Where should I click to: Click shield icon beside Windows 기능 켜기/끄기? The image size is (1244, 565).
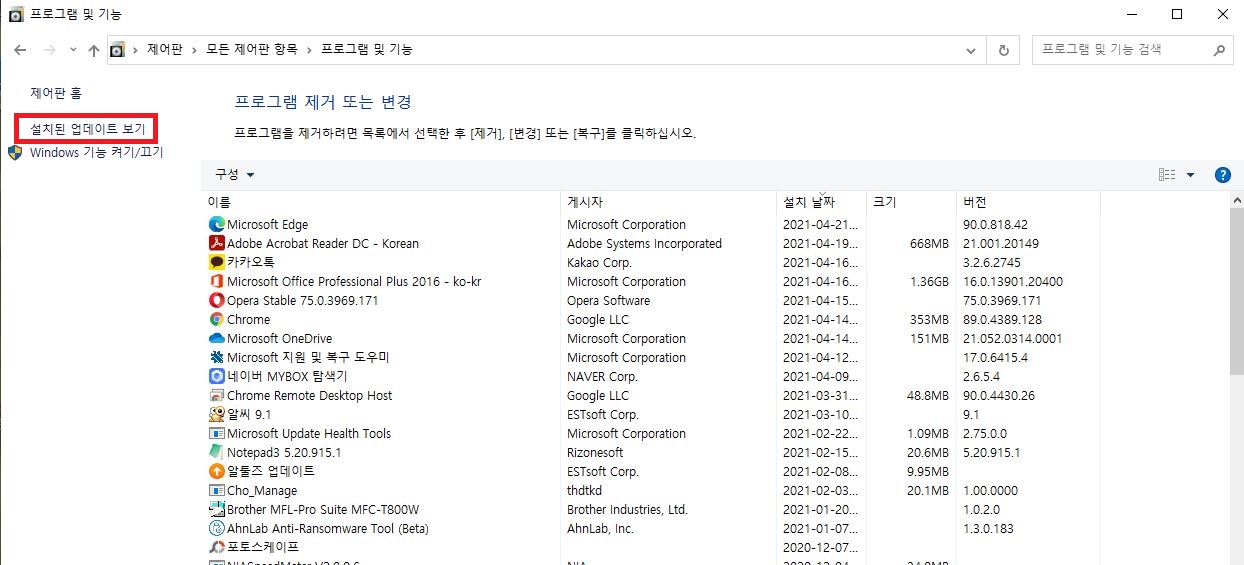[x=16, y=153]
